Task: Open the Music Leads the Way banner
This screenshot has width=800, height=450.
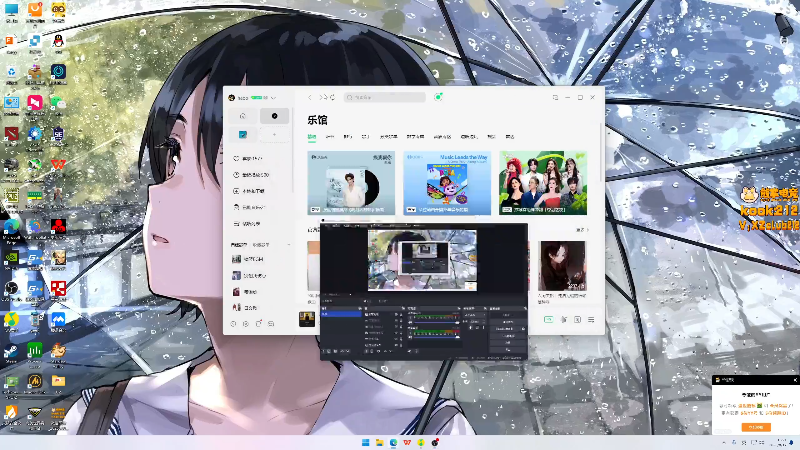Action: (447, 183)
